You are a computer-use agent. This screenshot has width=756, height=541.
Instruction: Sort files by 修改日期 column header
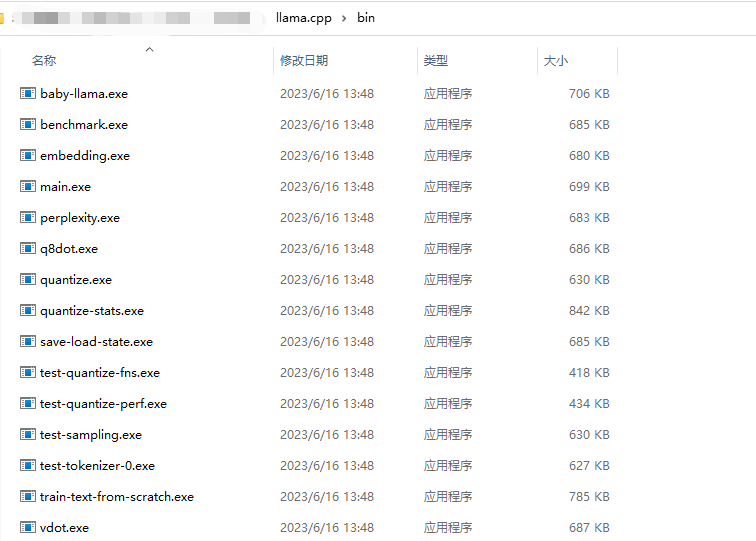304,61
